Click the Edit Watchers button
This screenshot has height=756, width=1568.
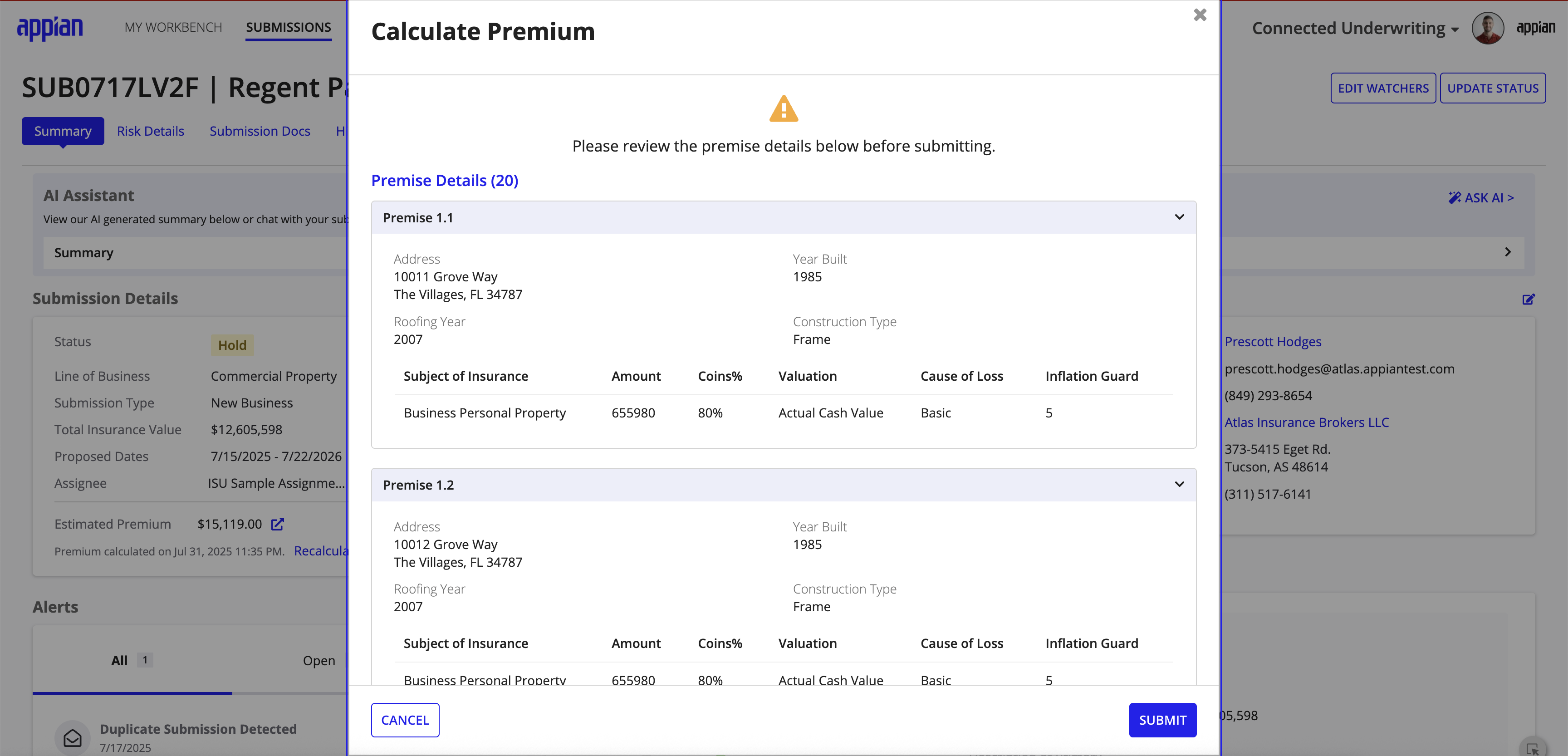pos(1383,88)
